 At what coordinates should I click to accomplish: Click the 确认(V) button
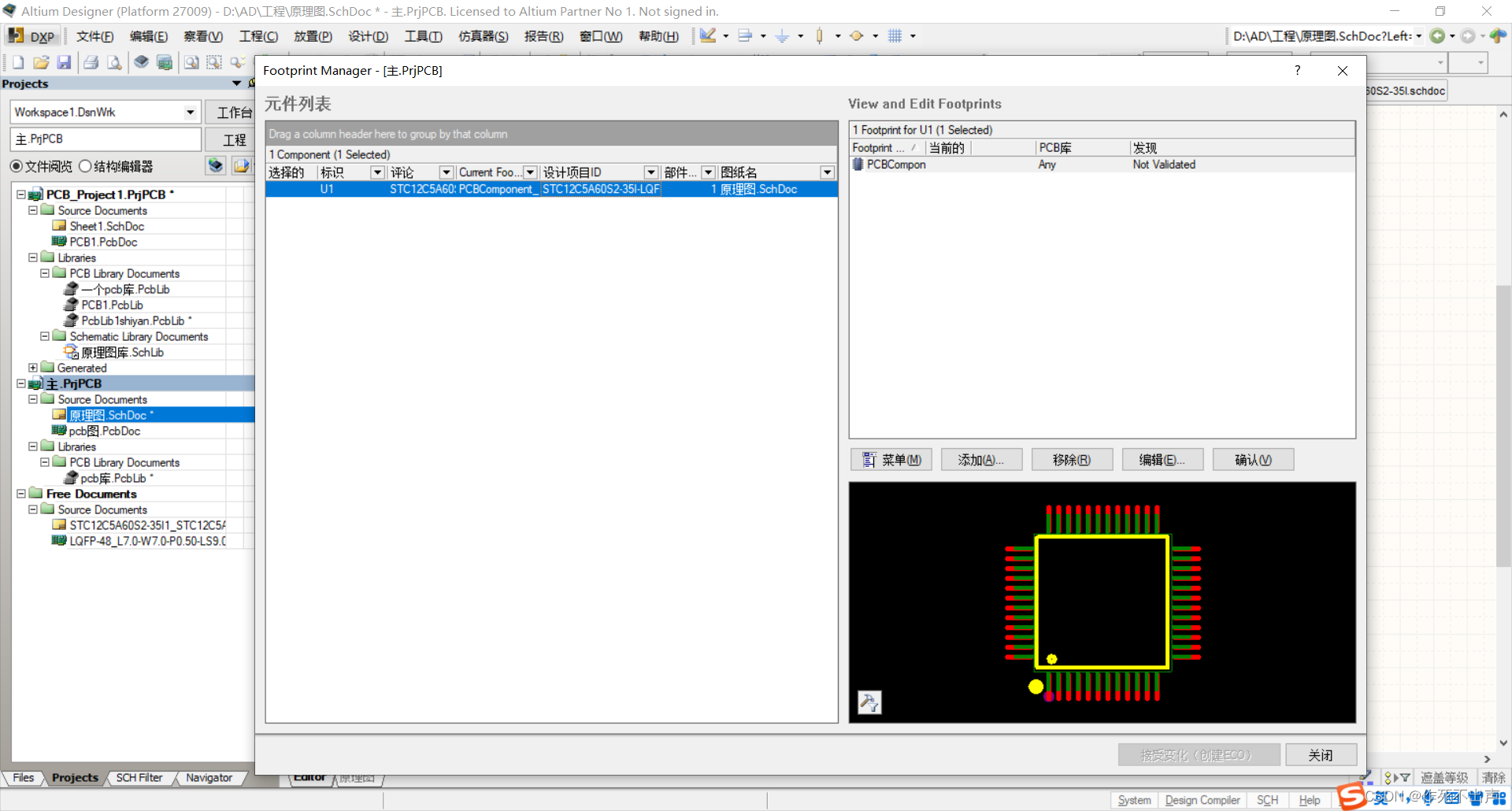pos(1253,460)
